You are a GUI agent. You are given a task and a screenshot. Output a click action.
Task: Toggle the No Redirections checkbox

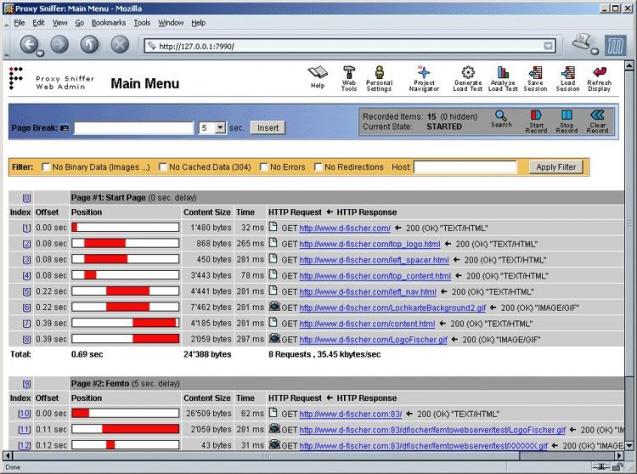click(318, 167)
